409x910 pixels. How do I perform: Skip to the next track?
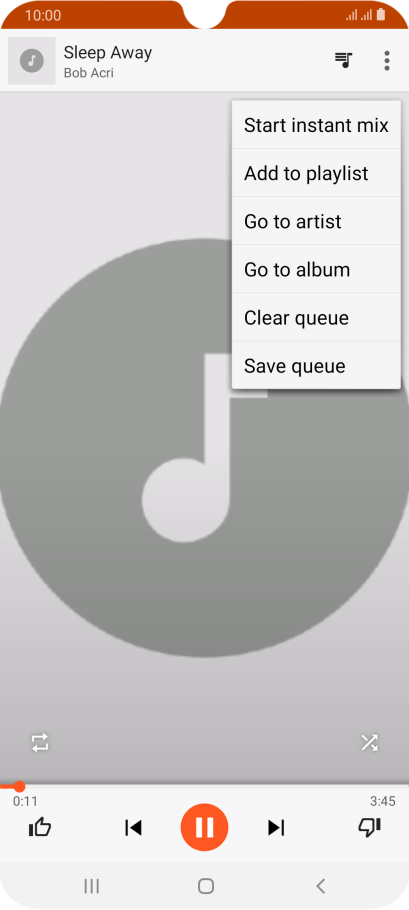276,828
